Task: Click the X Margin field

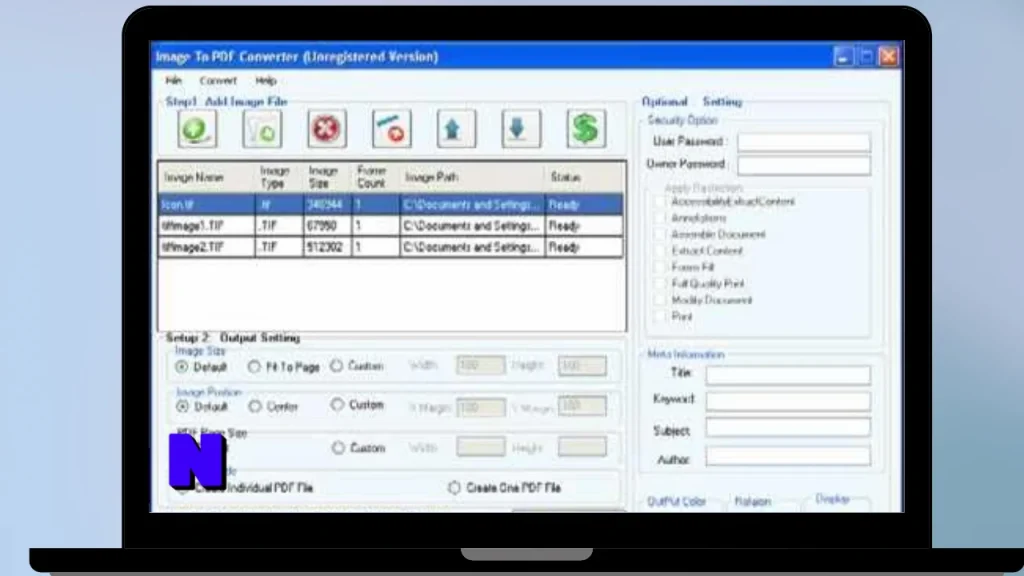Action: [481, 408]
